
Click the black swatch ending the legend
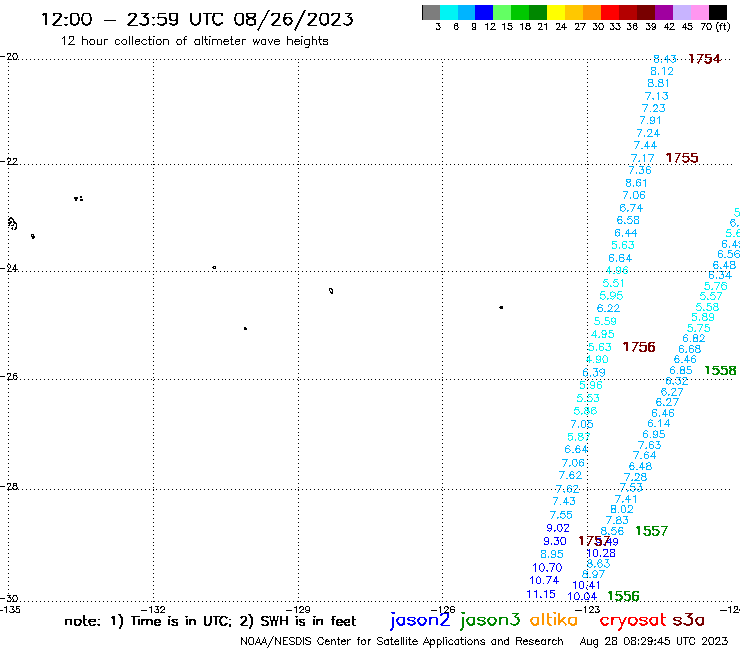click(x=718, y=12)
